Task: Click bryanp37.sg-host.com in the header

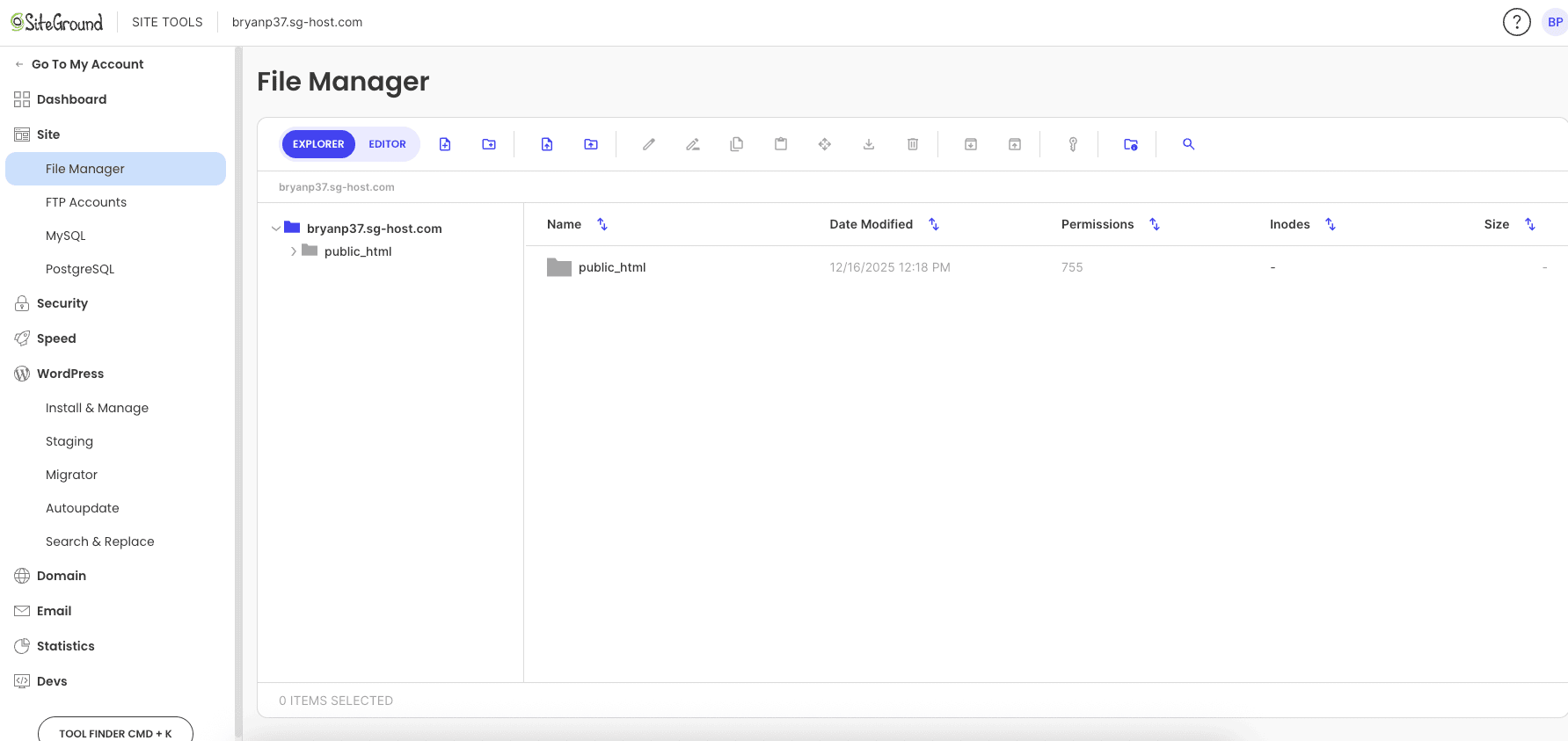Action: (297, 22)
